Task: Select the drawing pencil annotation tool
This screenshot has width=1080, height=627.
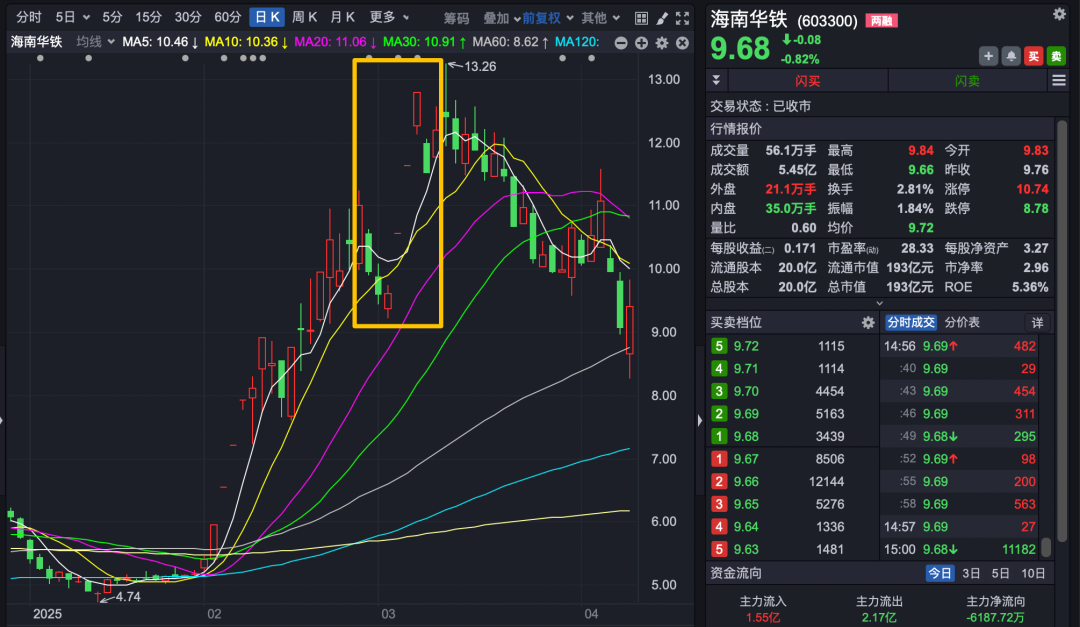Action: point(662,17)
